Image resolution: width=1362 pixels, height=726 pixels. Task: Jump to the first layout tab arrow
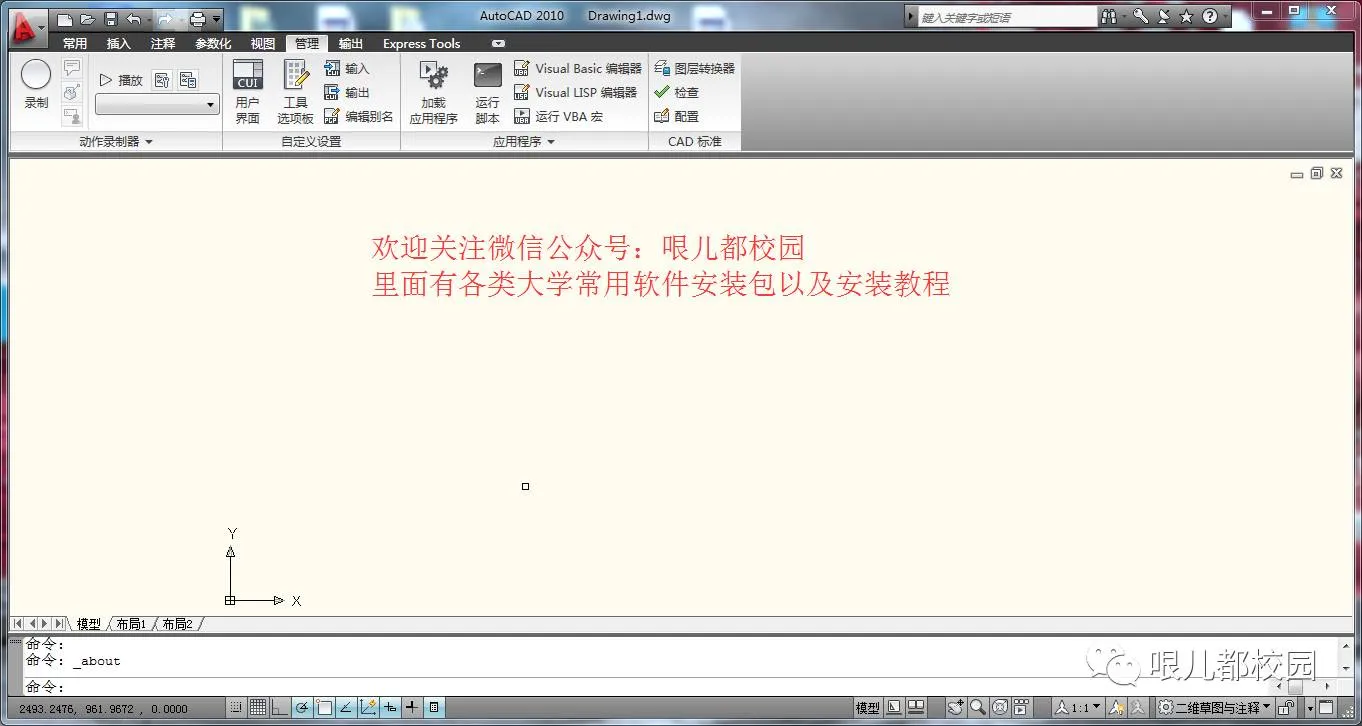[18, 624]
